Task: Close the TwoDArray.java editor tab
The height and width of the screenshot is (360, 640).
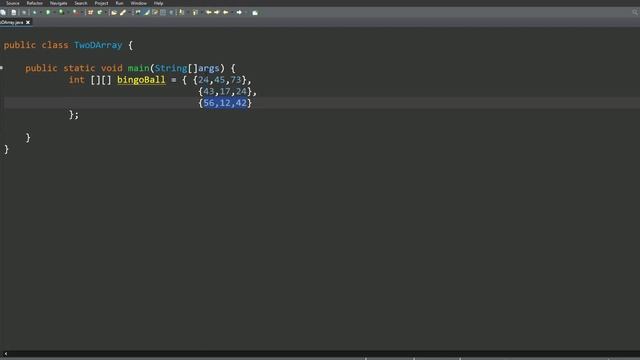Action: tap(28, 22)
